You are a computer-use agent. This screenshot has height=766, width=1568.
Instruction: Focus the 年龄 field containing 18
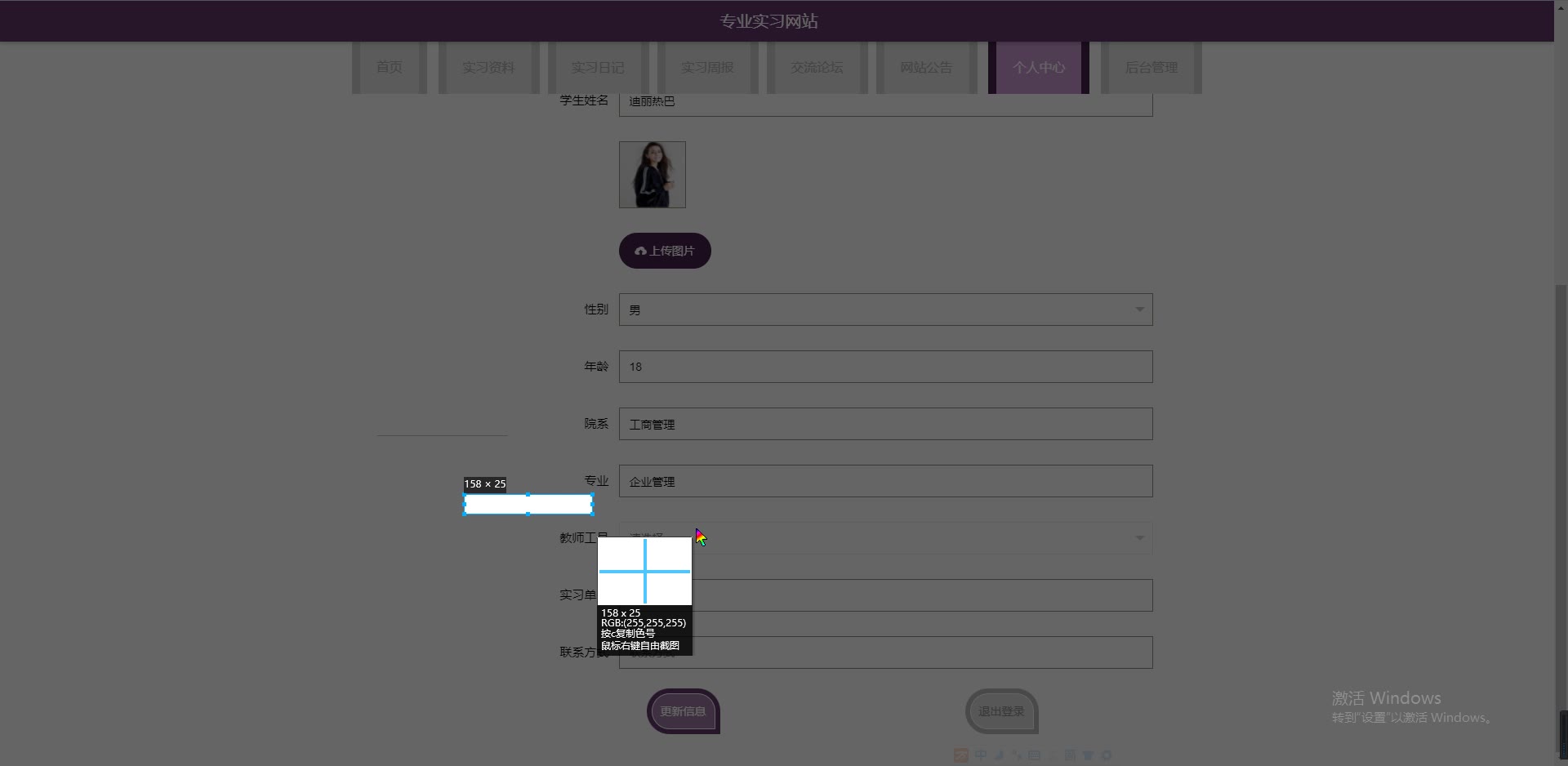pyautogui.click(x=886, y=367)
